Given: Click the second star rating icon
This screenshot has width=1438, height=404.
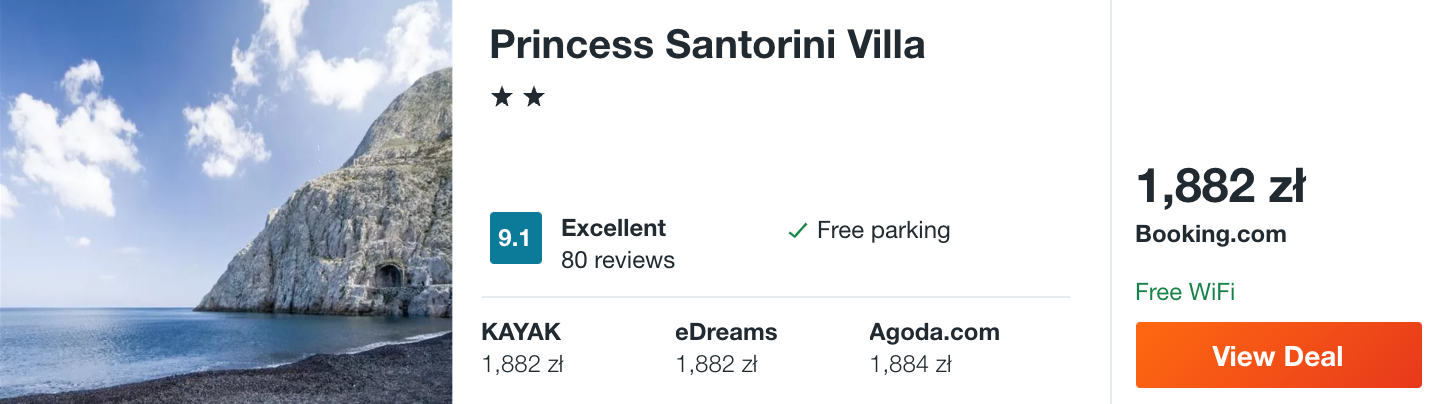Looking at the screenshot, I should 534,97.
